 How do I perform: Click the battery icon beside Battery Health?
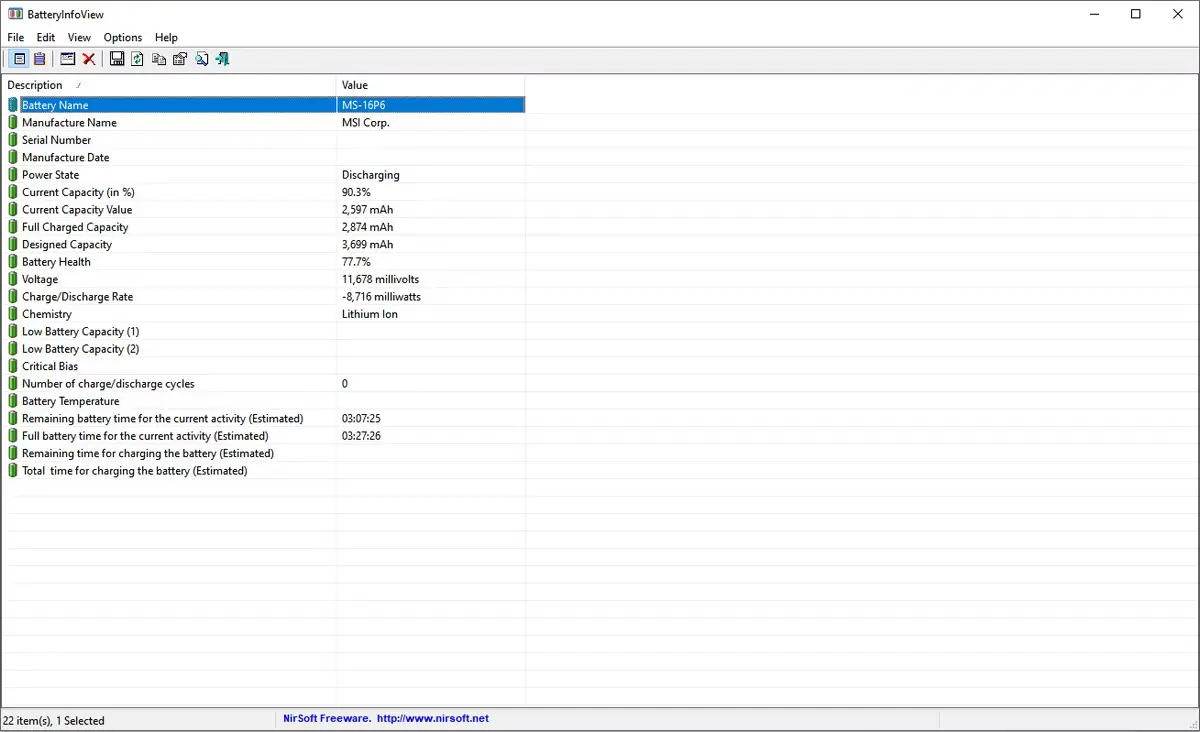(13, 262)
